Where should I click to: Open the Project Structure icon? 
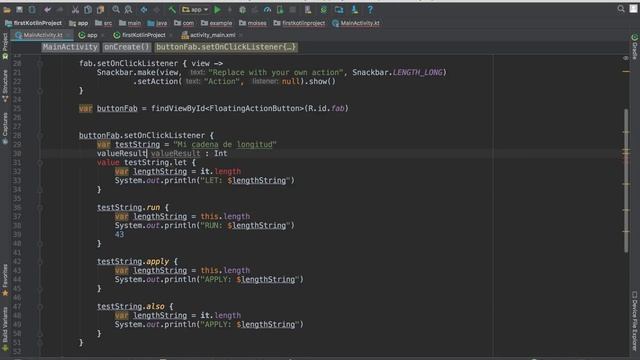pos(339,9)
